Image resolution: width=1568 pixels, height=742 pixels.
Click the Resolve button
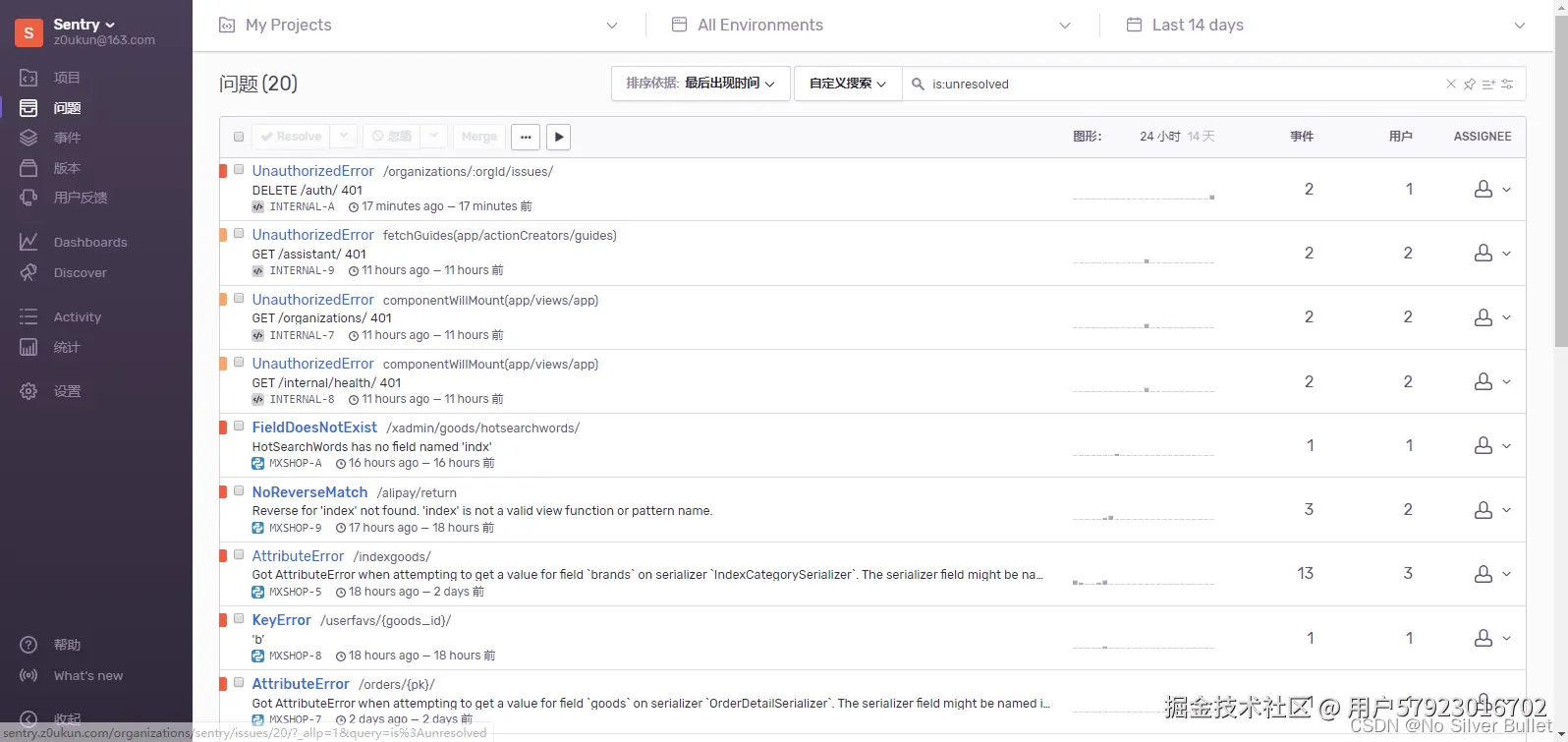[291, 137]
